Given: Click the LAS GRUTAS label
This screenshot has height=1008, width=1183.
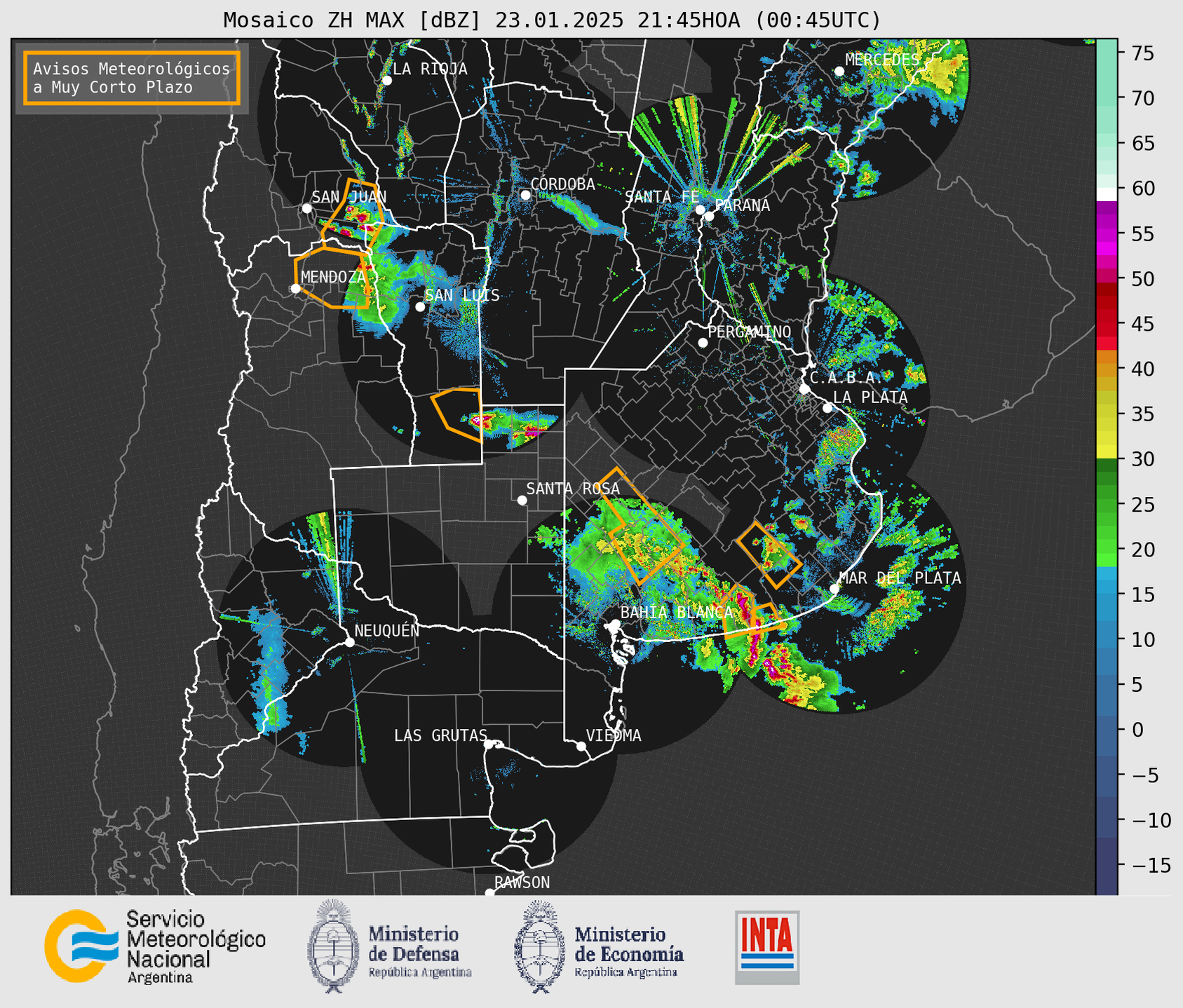Looking at the screenshot, I should pos(440,735).
